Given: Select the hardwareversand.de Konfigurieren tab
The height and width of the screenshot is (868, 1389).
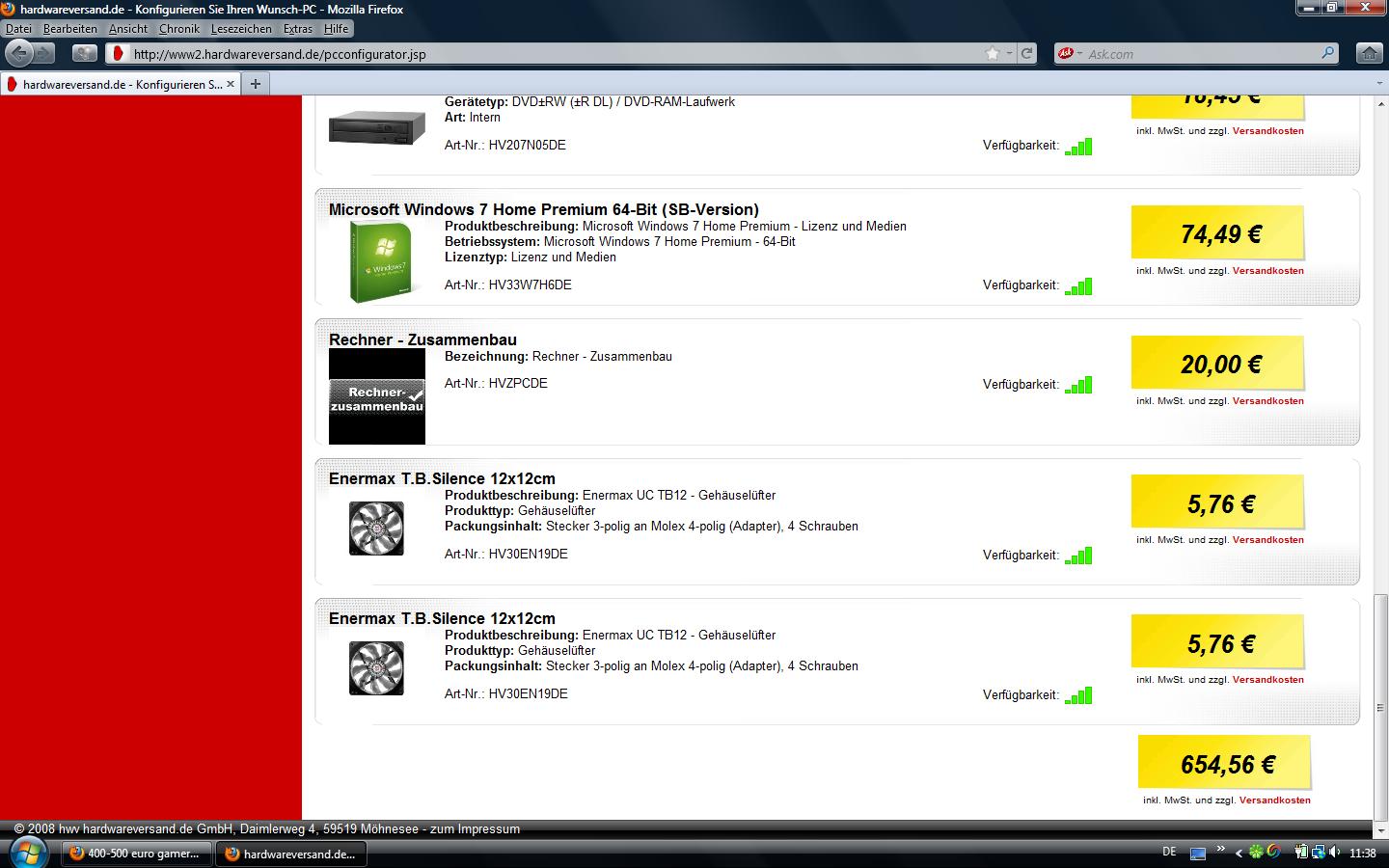Looking at the screenshot, I should tap(121, 84).
